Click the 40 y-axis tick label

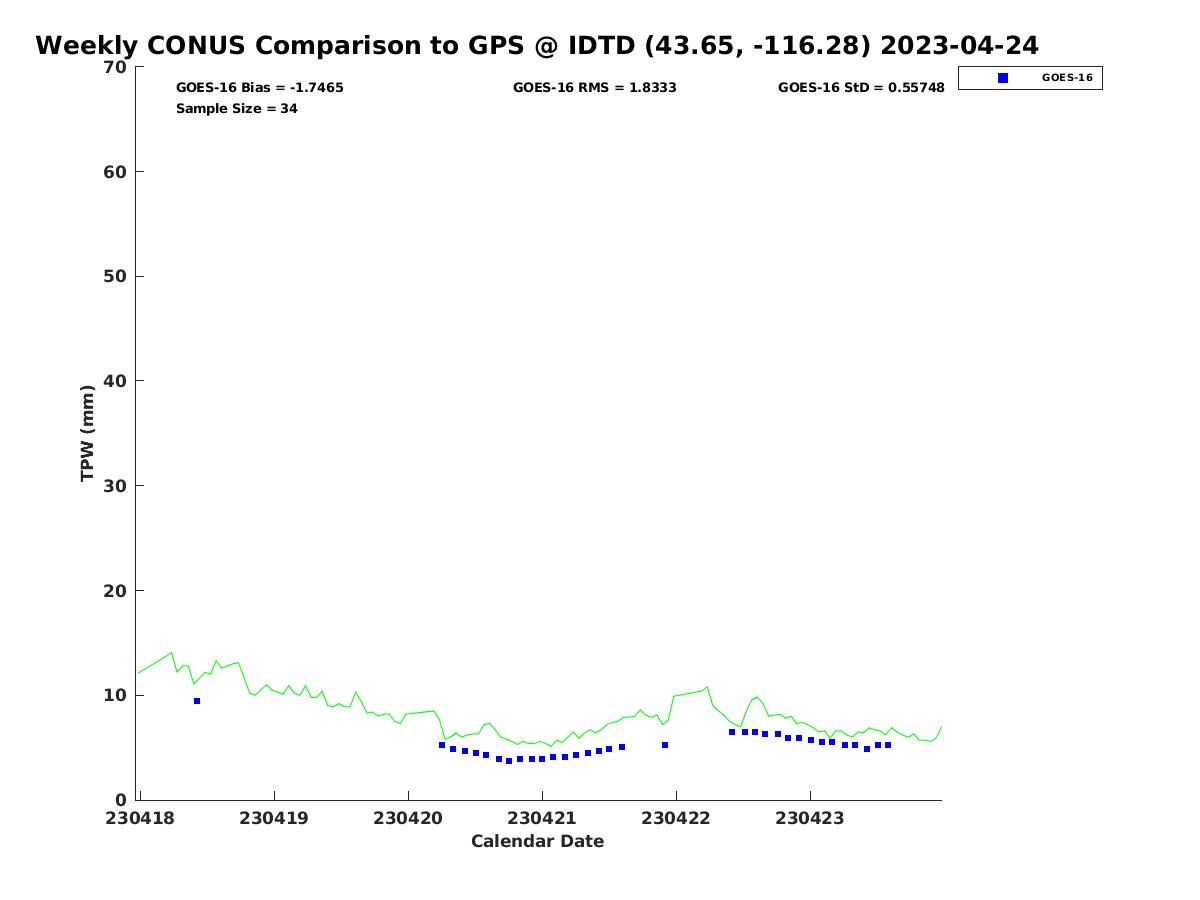pos(116,381)
